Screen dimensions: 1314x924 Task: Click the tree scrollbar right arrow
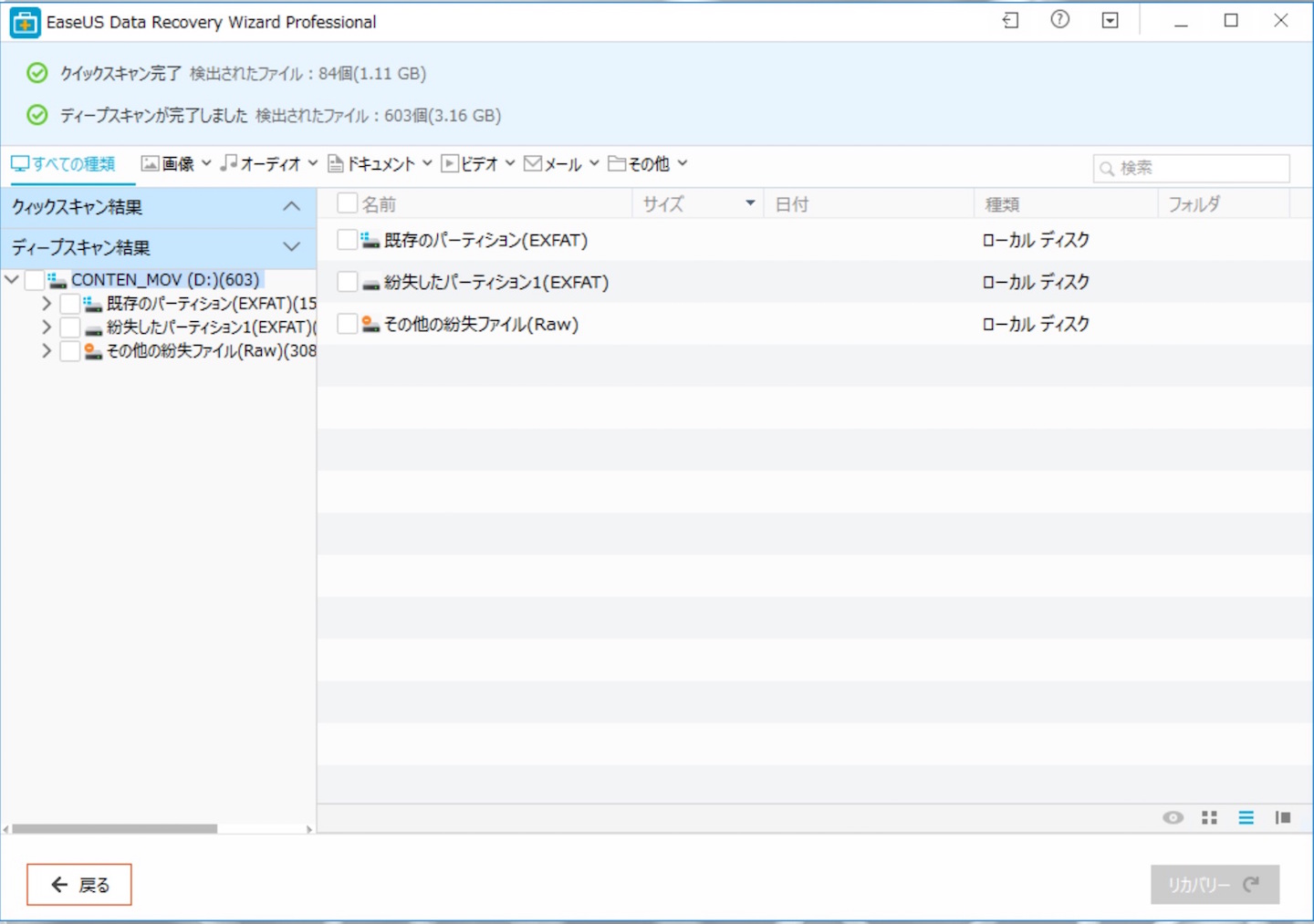tap(309, 829)
